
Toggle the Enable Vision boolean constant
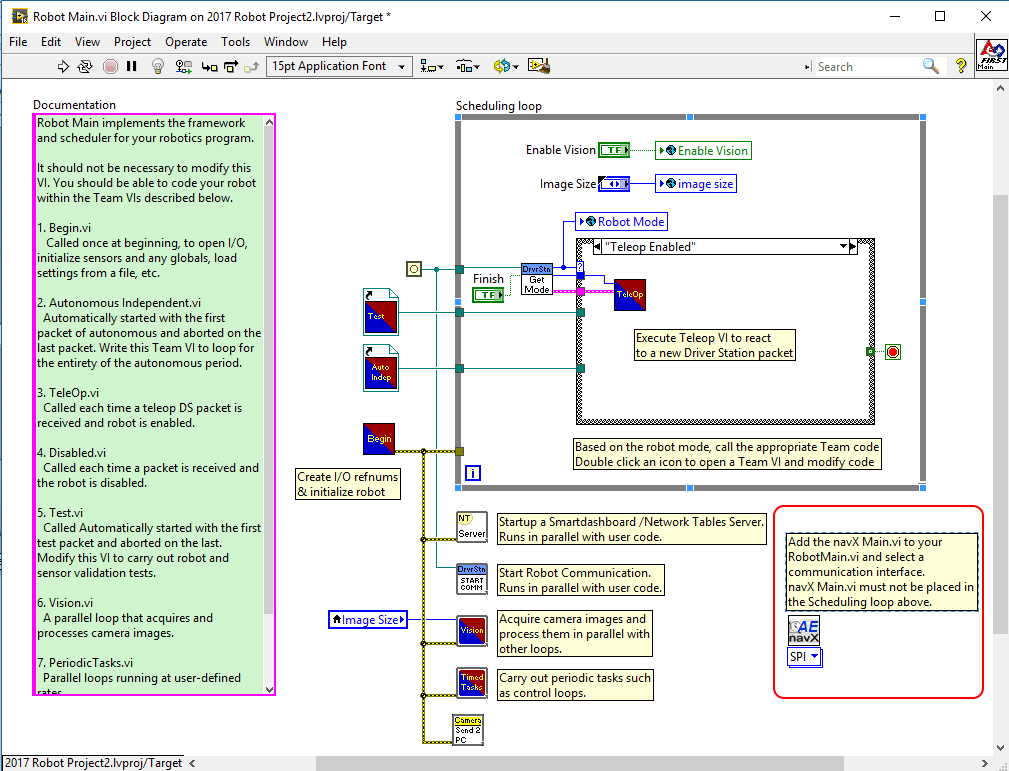tap(613, 150)
